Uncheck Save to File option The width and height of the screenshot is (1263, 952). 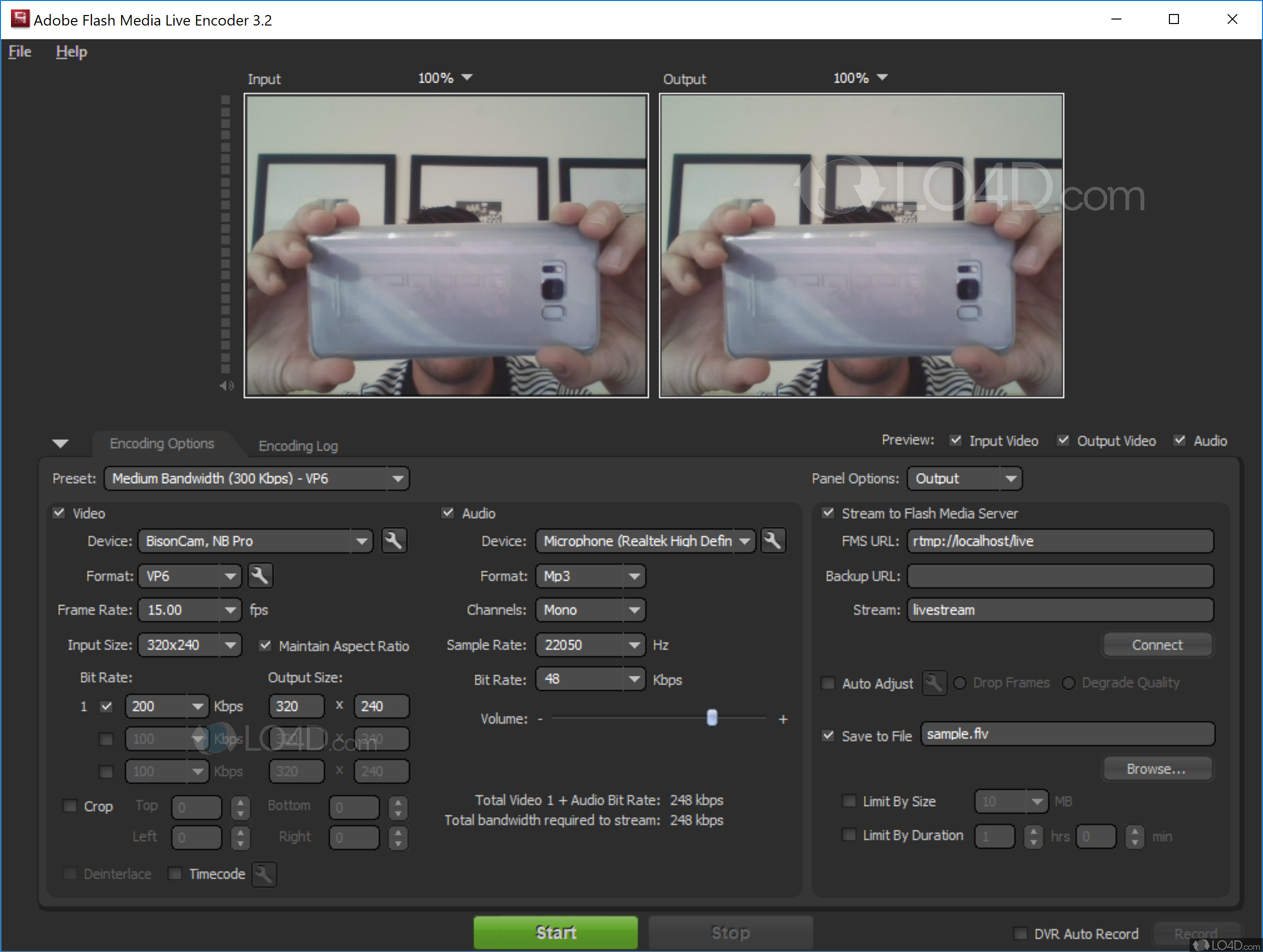[x=829, y=735]
